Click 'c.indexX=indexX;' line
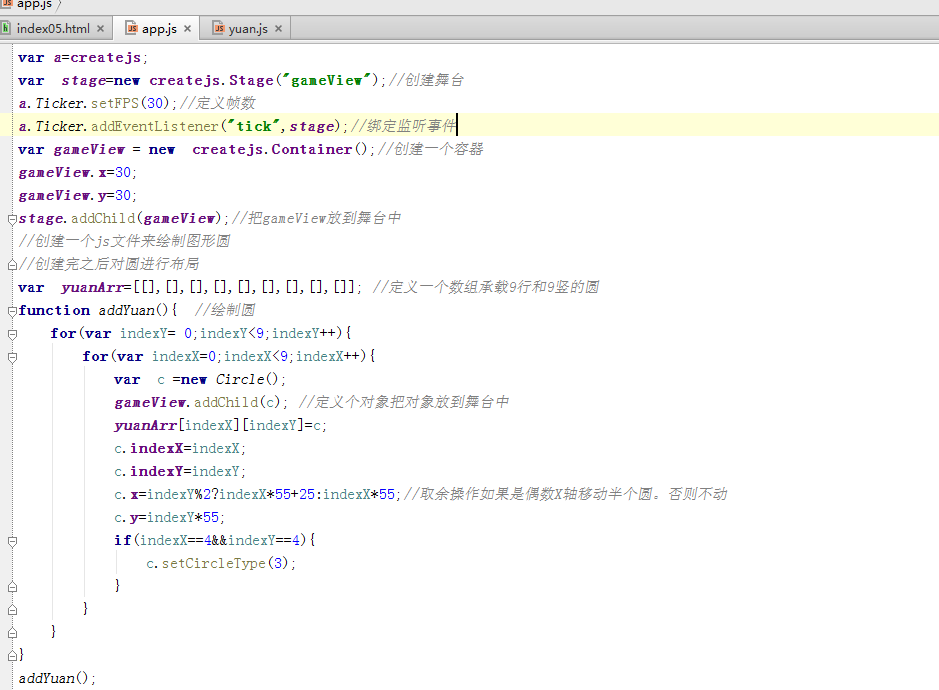Image resolution: width=939 pixels, height=690 pixels. [x=180, y=449]
